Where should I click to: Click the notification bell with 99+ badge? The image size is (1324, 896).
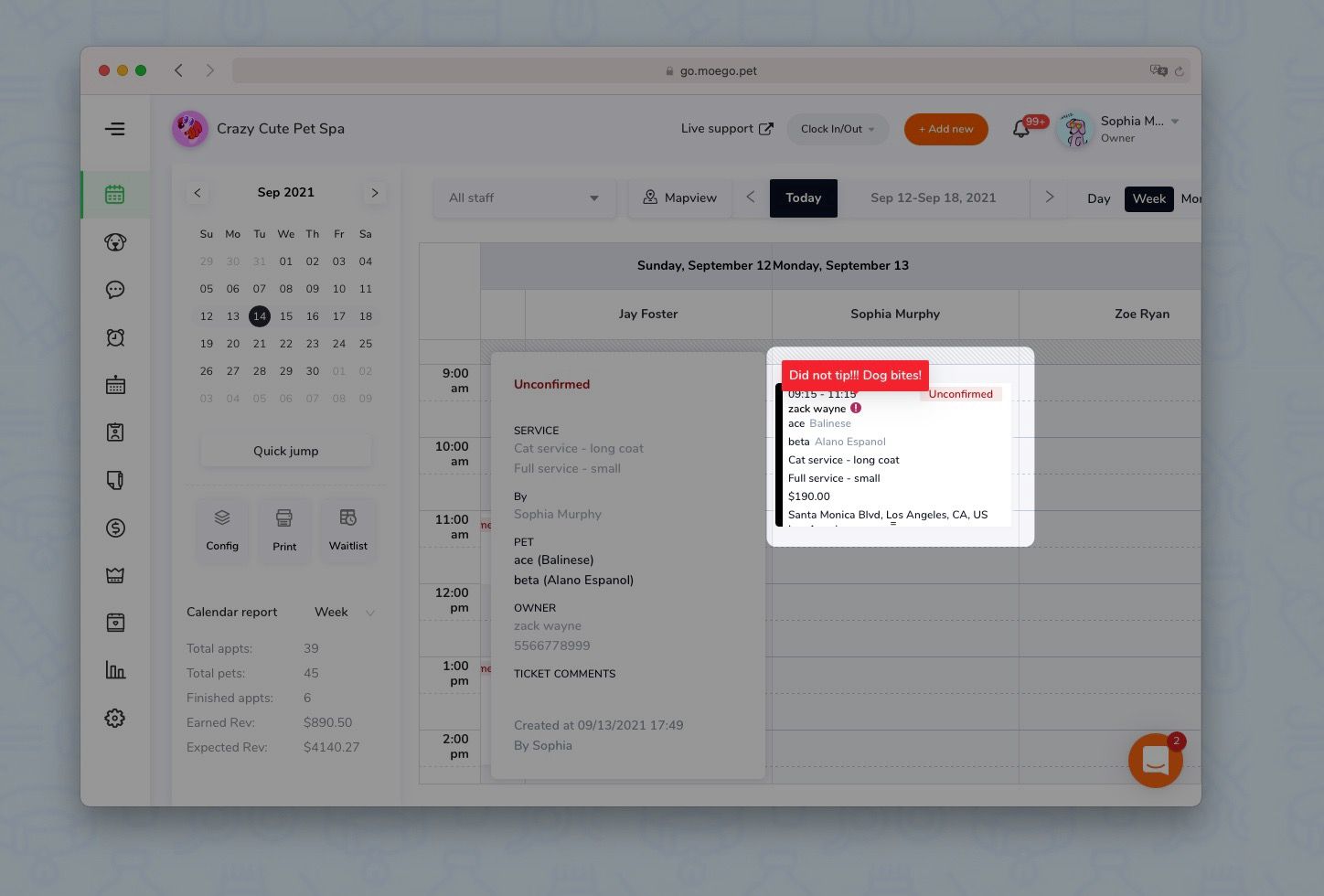pos(1022,129)
